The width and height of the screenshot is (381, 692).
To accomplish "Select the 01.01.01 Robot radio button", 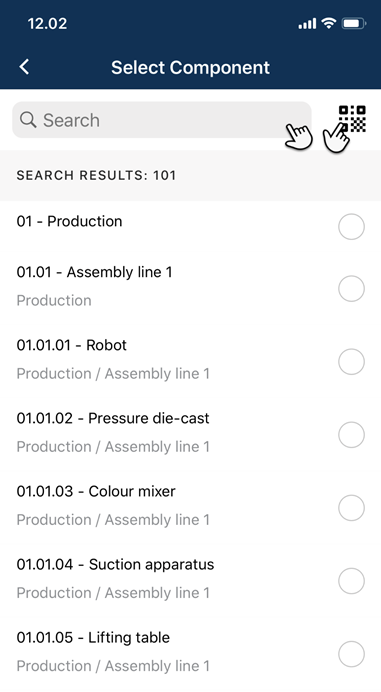I will [351, 361].
